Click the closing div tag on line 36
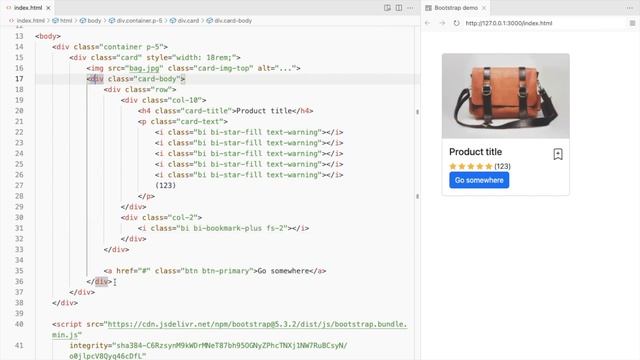Viewport: 640px width, 360px height. 99,281
